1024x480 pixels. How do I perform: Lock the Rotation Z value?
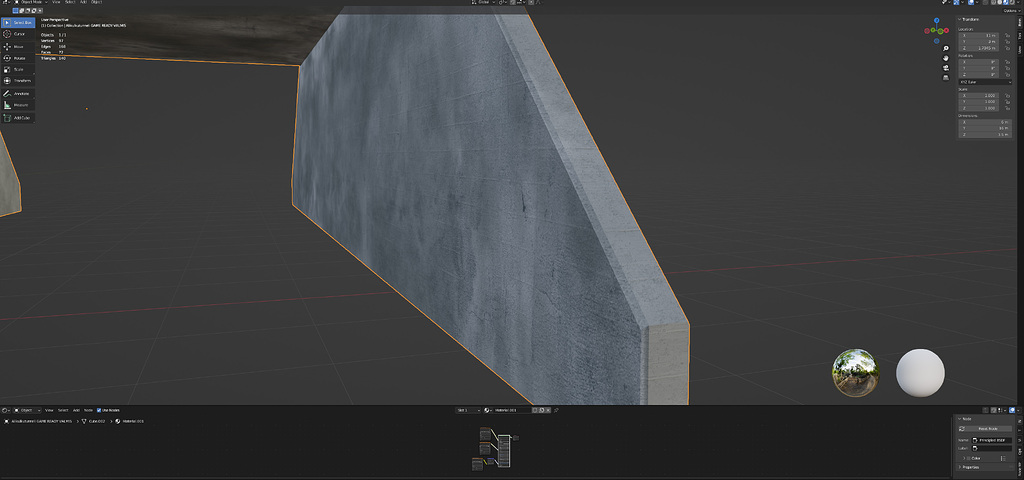pyautogui.click(x=1008, y=74)
